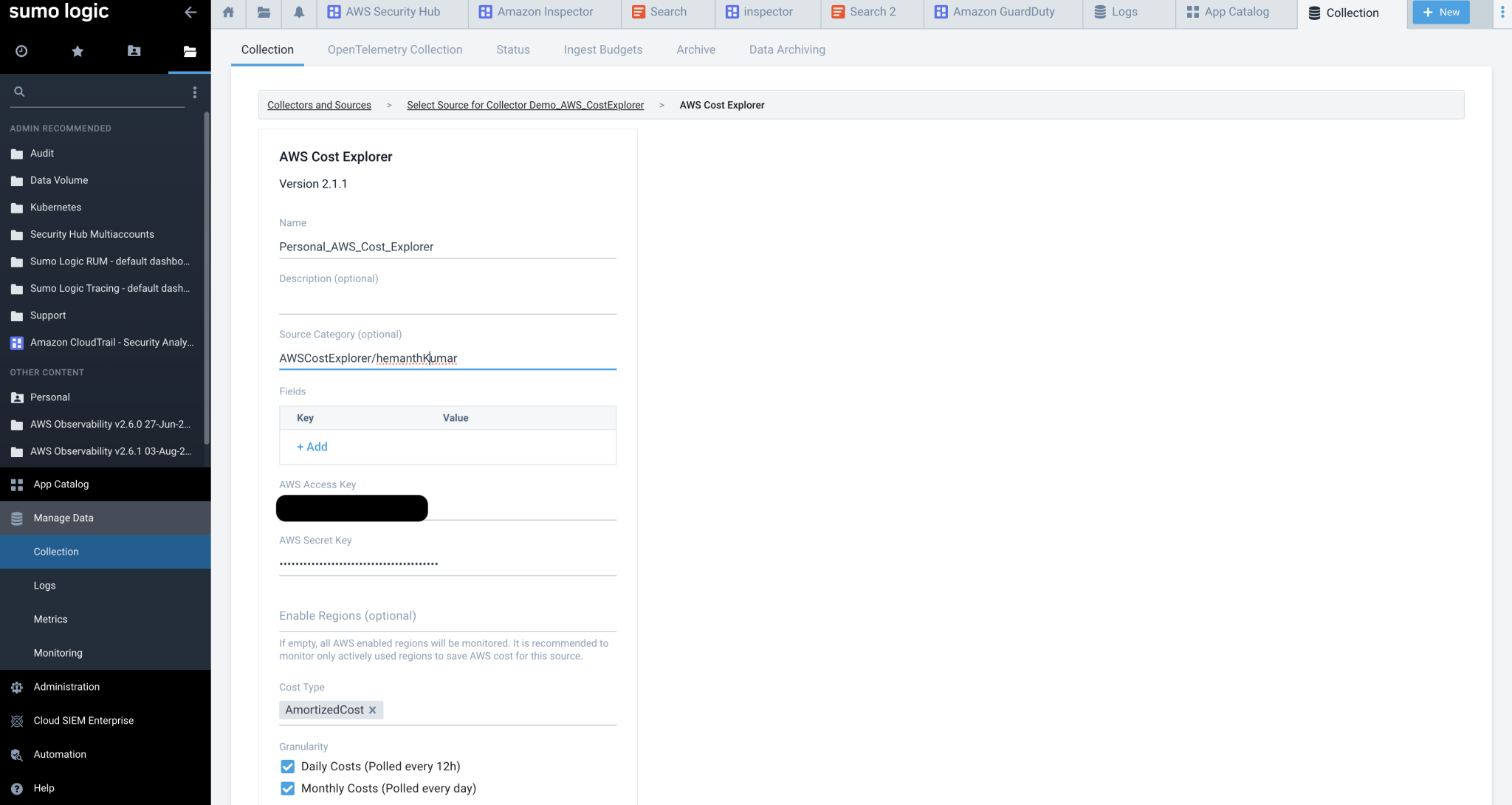This screenshot has width=1512, height=805.
Task: Open the Logs top tab
Action: (x=1129, y=13)
